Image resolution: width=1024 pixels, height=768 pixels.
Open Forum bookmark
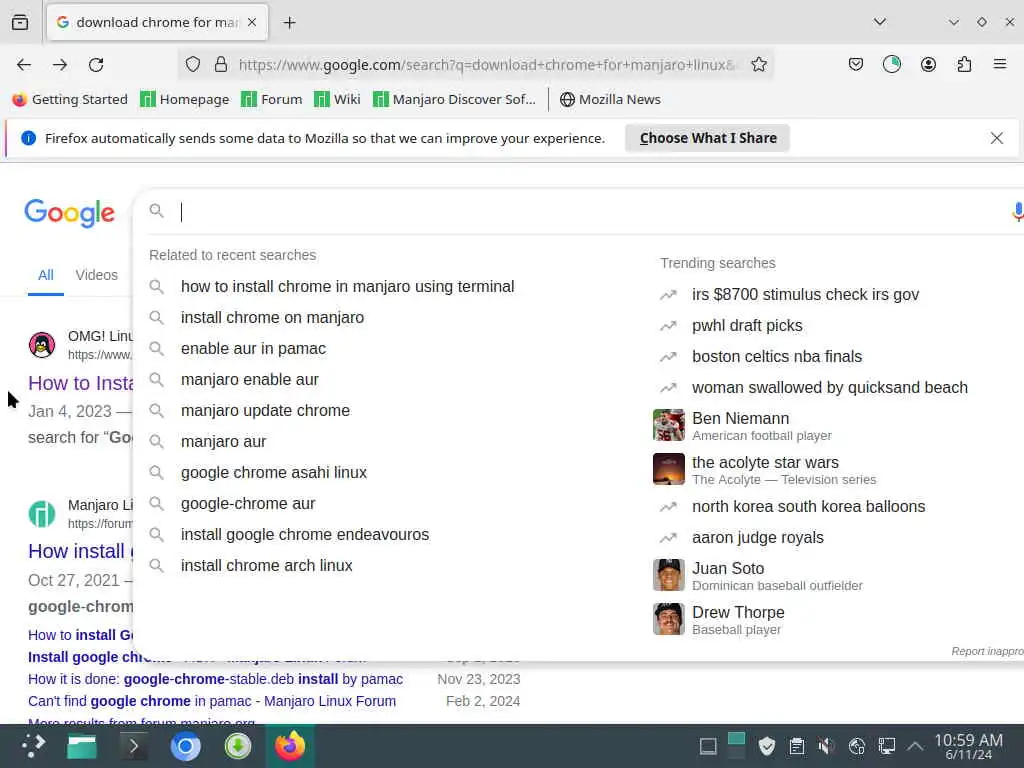272,99
